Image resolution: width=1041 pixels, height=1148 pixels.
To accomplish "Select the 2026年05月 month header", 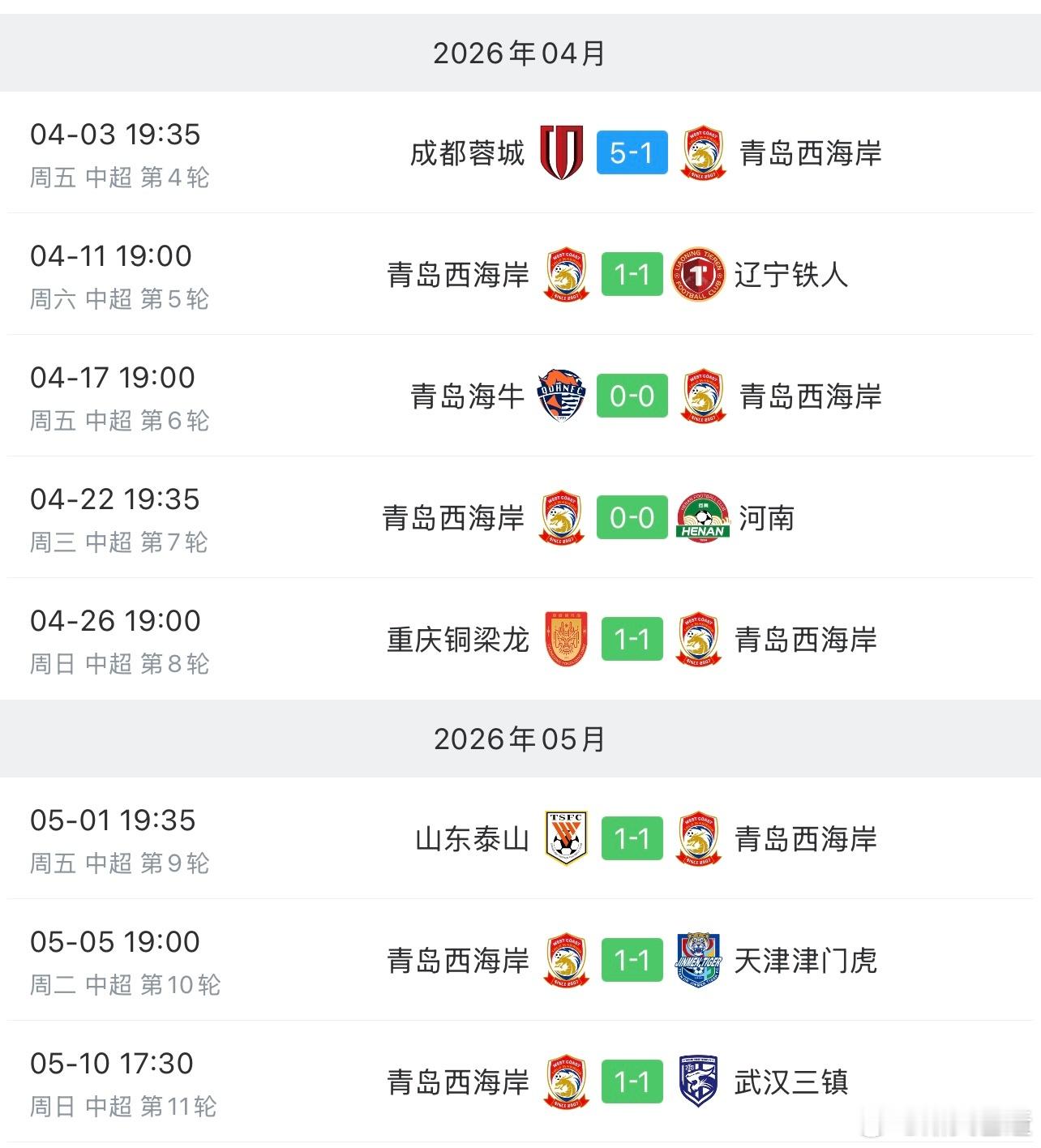I will [x=520, y=739].
